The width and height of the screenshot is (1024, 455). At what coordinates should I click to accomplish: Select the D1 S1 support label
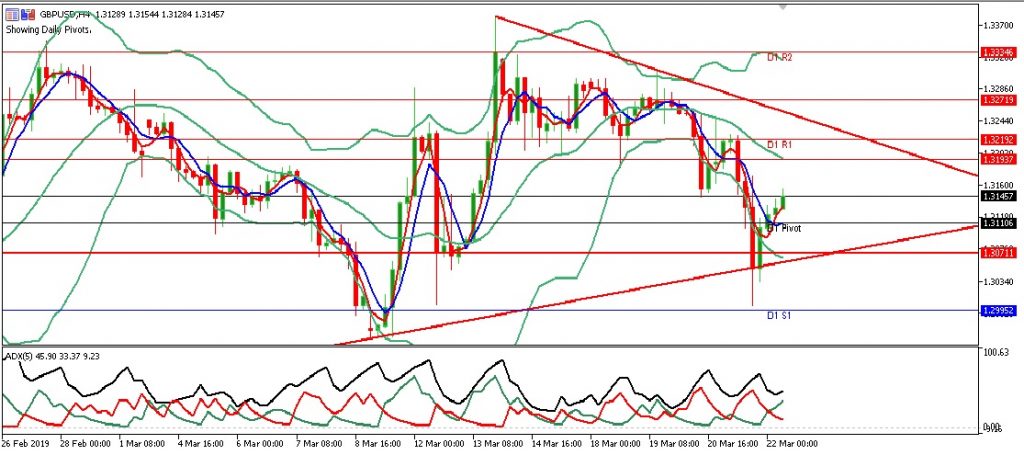click(779, 316)
